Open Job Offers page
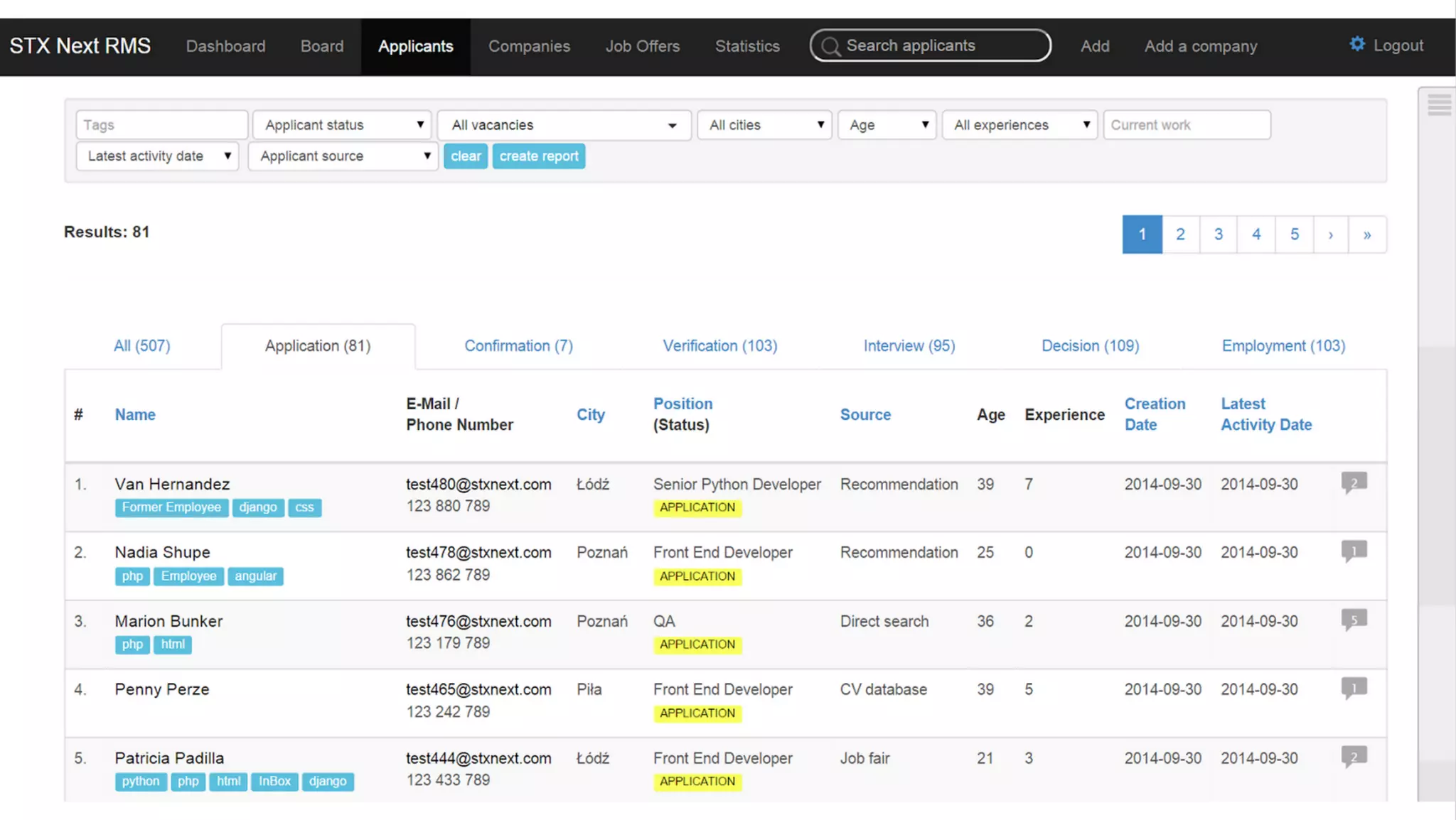The width and height of the screenshot is (1456, 820). coord(643,46)
